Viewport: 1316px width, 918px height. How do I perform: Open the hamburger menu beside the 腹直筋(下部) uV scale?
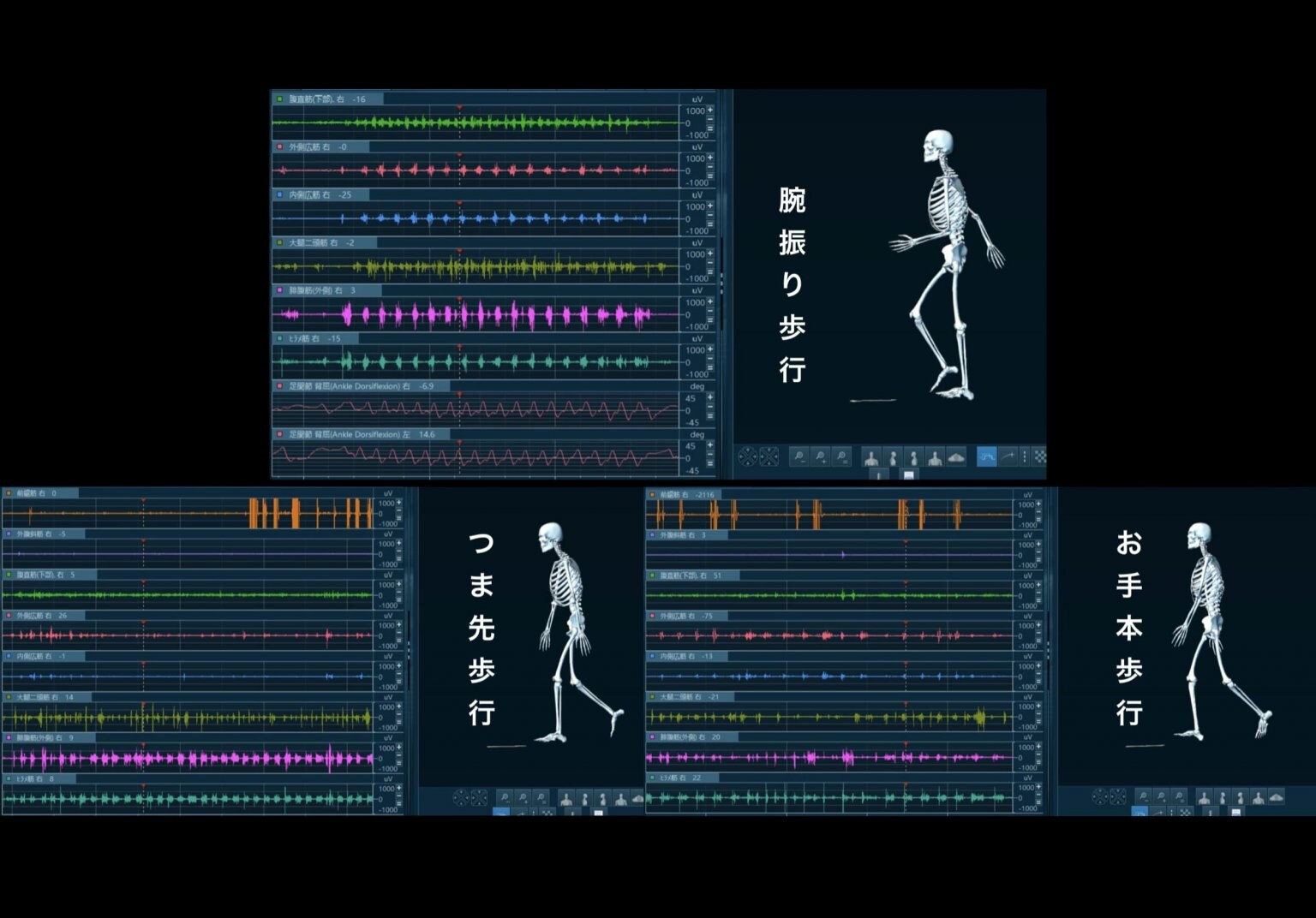[711, 129]
